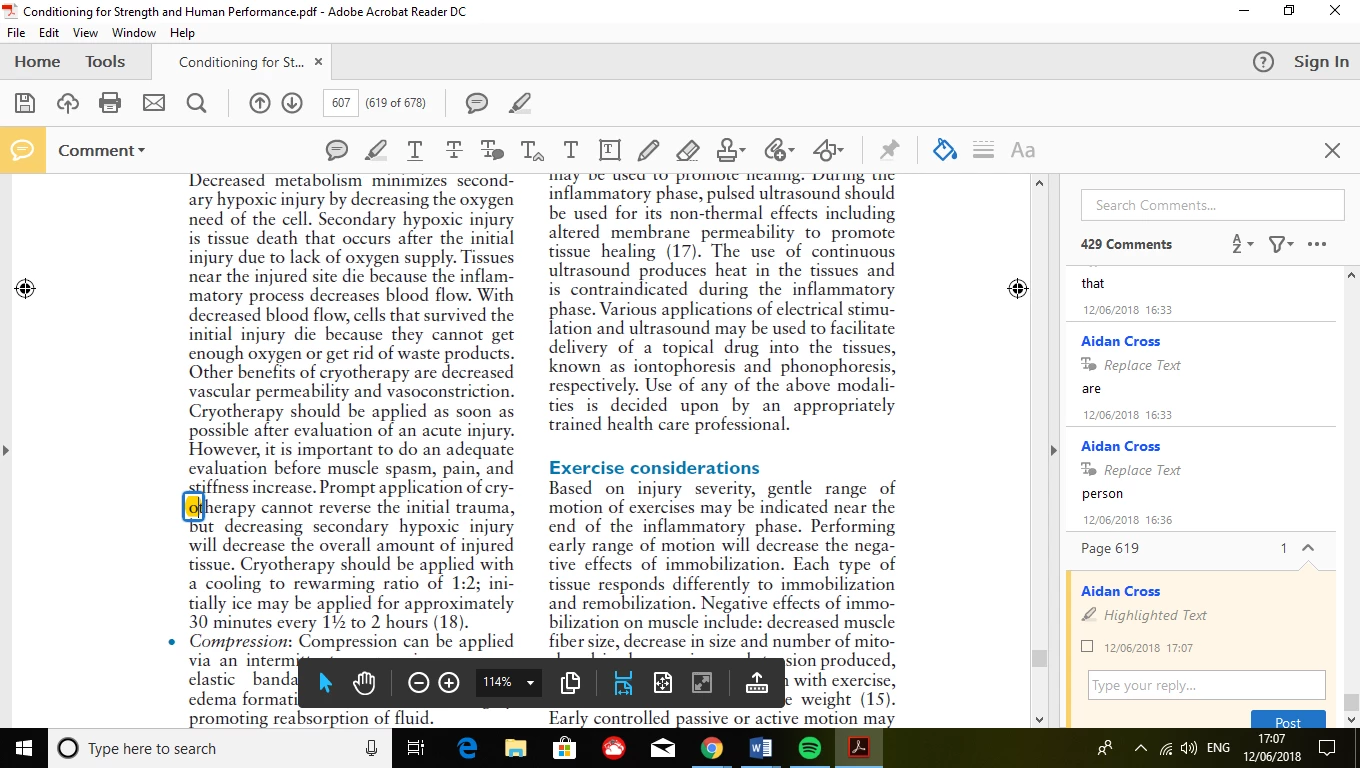The image size is (1360, 768).
Task: Select the Insert text at cursor tool
Action: (532, 150)
